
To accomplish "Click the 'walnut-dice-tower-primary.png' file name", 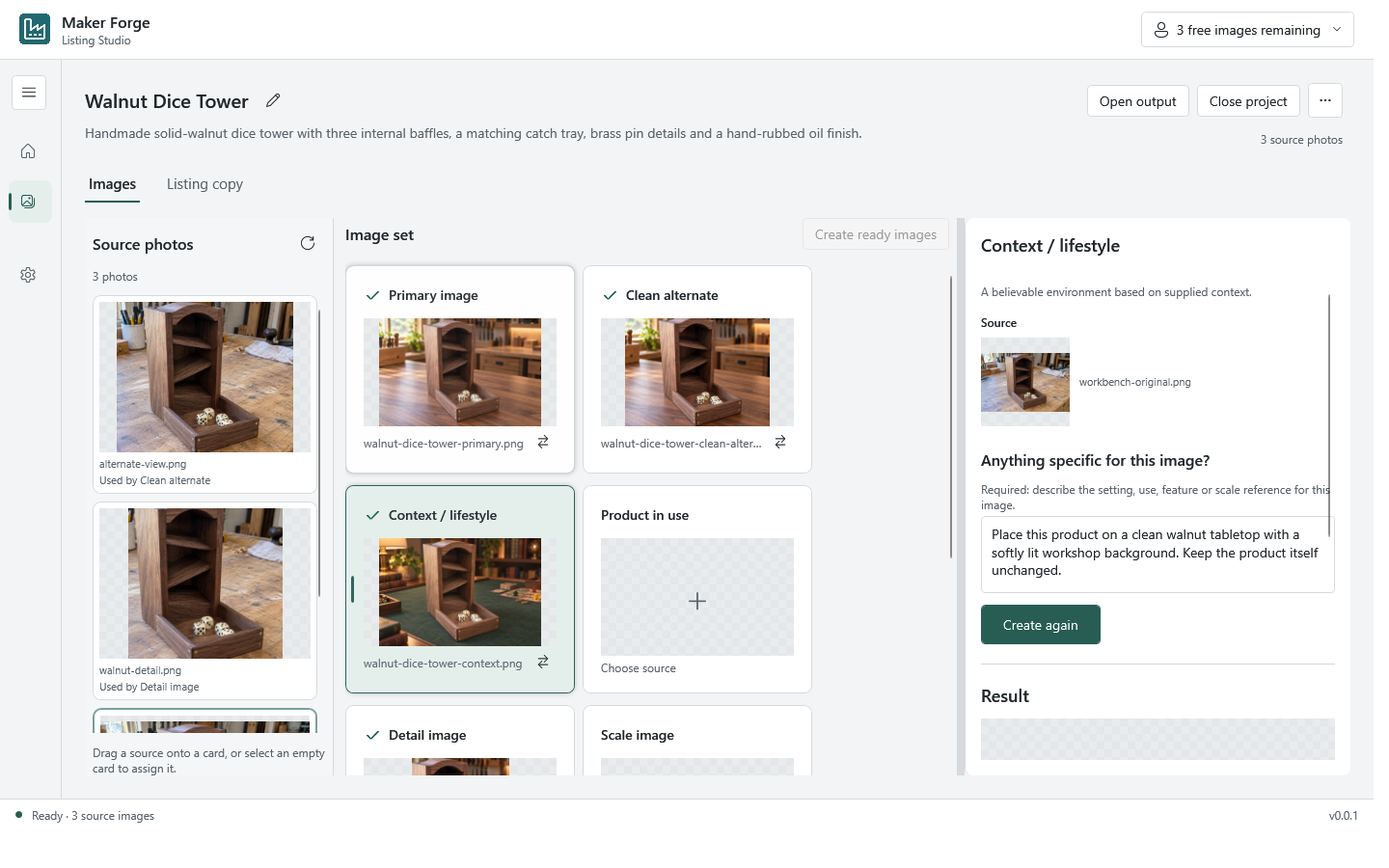I will tap(444, 444).
